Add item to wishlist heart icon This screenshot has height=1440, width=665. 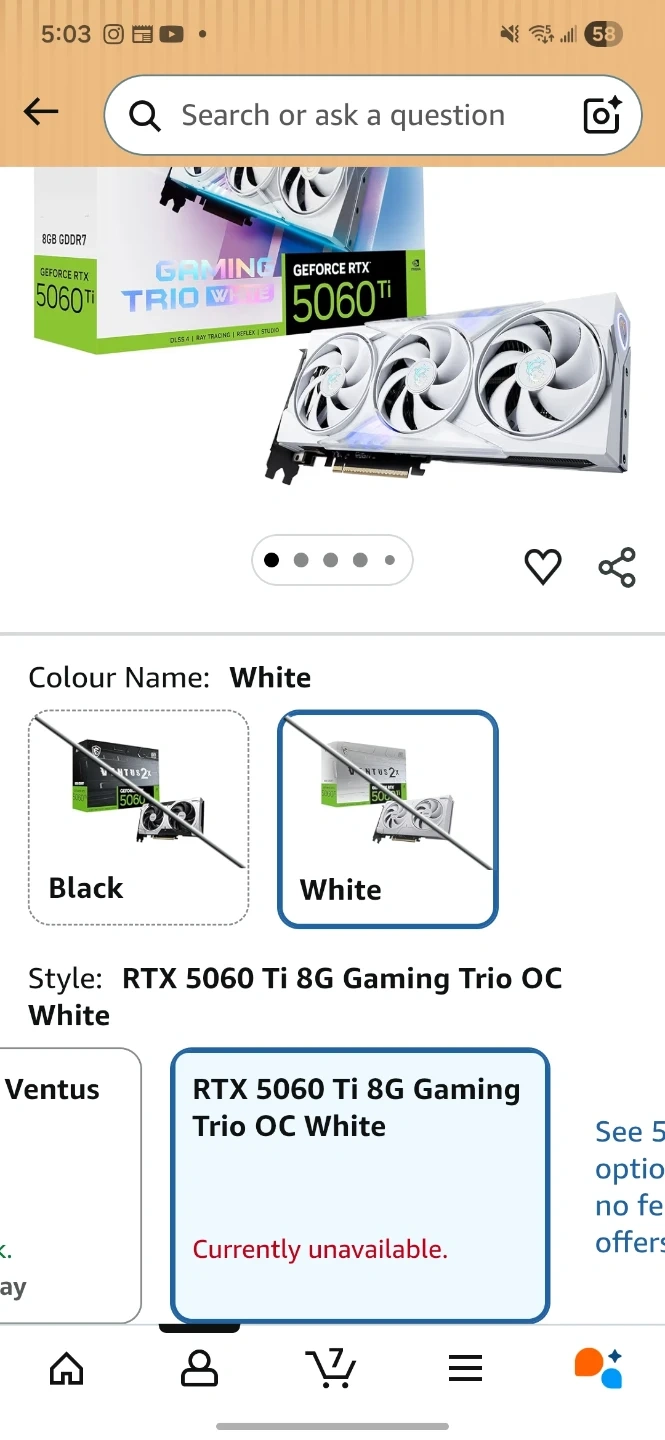pyautogui.click(x=543, y=567)
